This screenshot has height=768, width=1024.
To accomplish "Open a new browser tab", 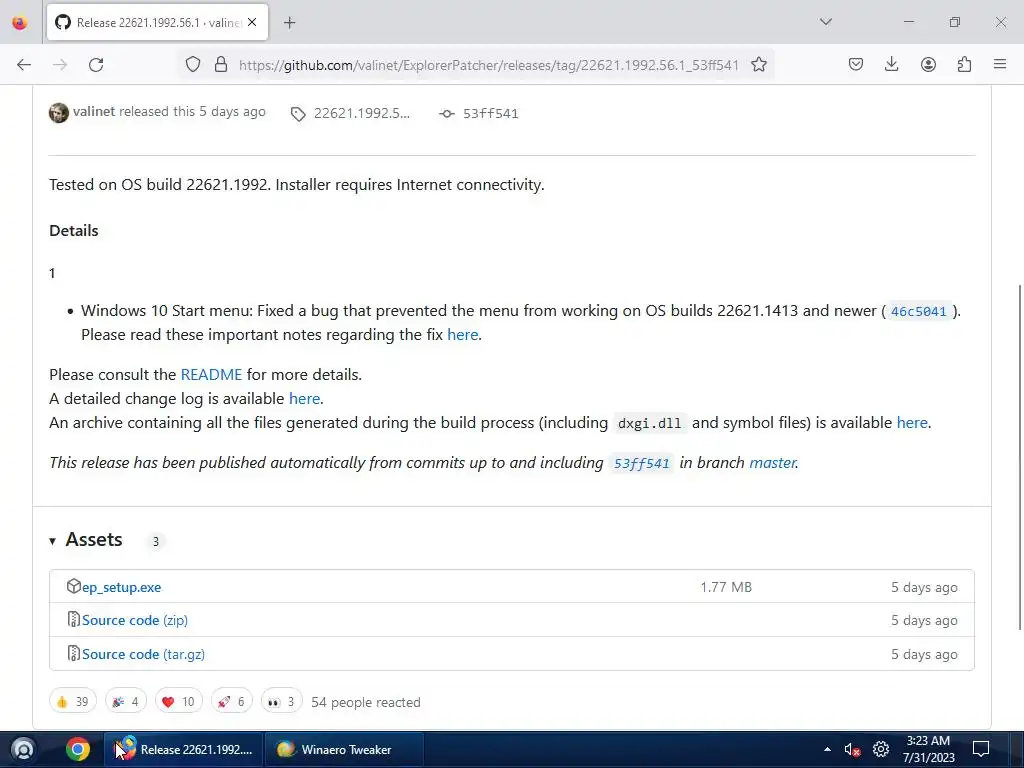I will point(289,23).
